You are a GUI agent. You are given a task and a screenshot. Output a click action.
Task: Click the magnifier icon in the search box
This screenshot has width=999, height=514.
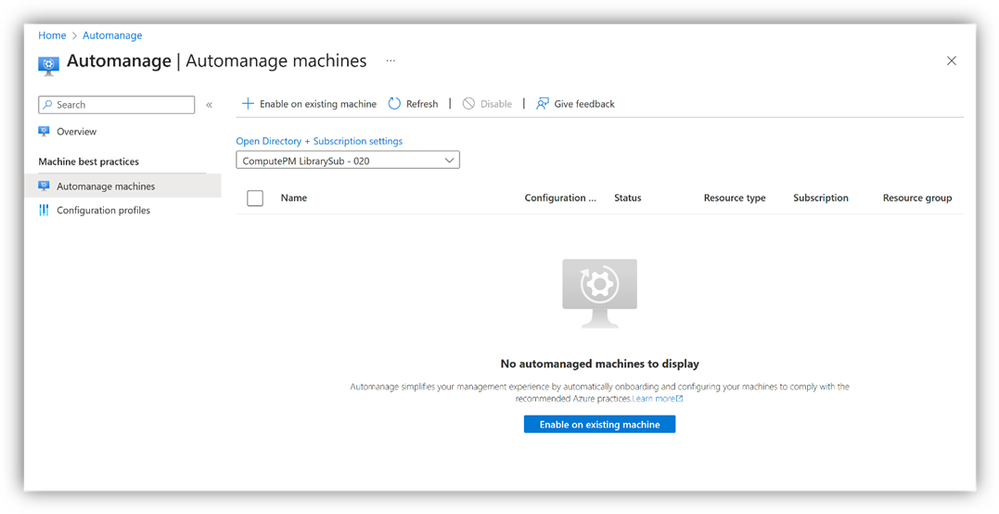48,105
